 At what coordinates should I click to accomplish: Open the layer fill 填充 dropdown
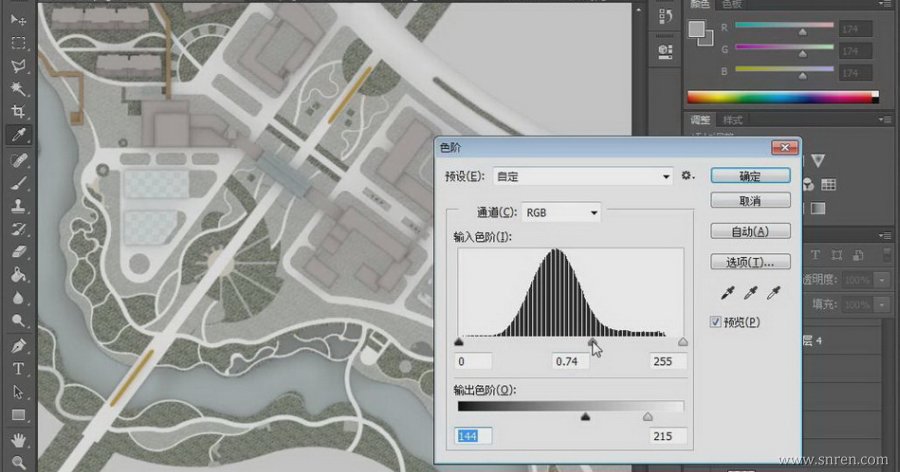[x=882, y=304]
